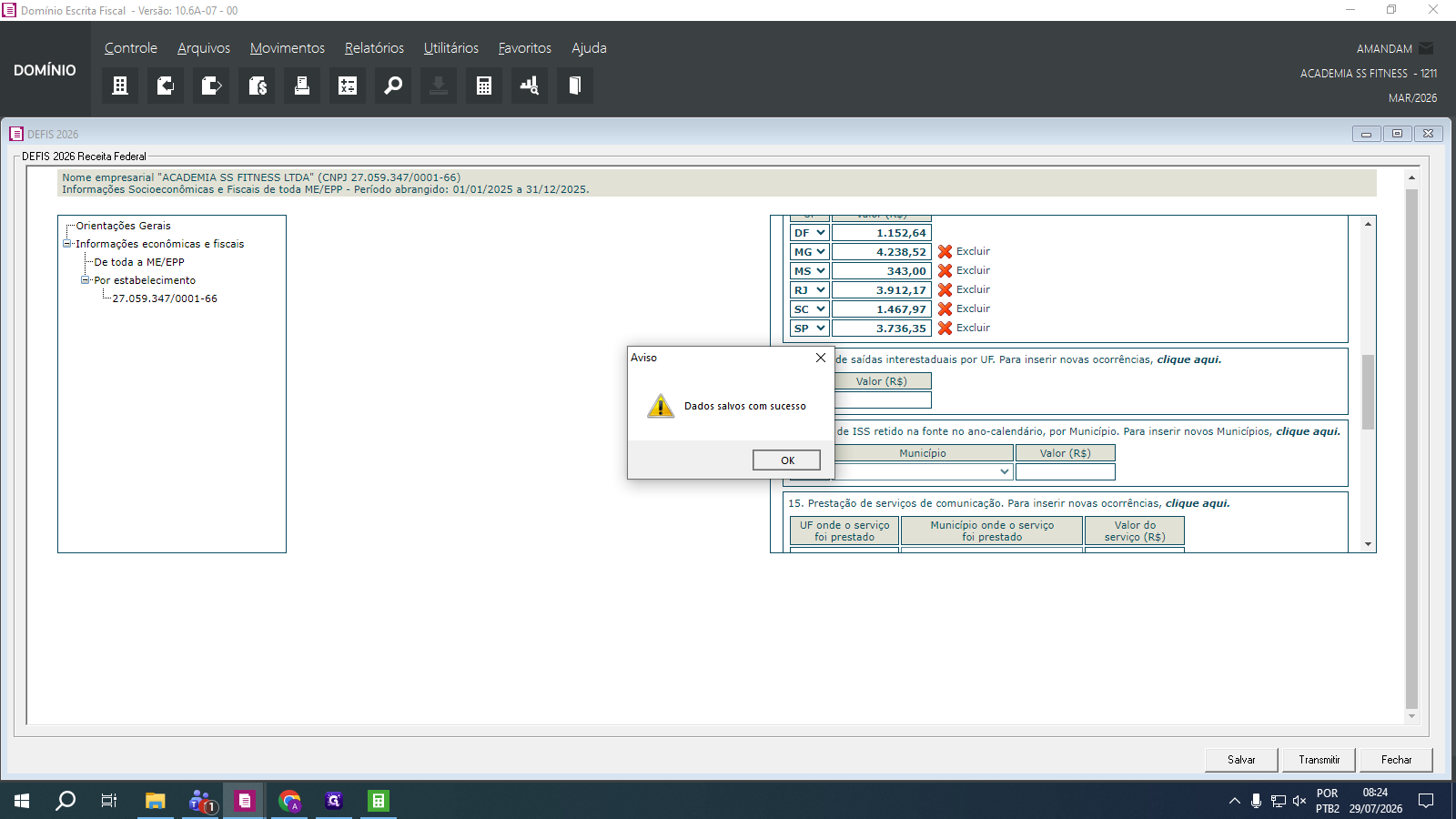The image size is (1456, 819).
Task: Open the Controle menu
Action: (x=131, y=48)
